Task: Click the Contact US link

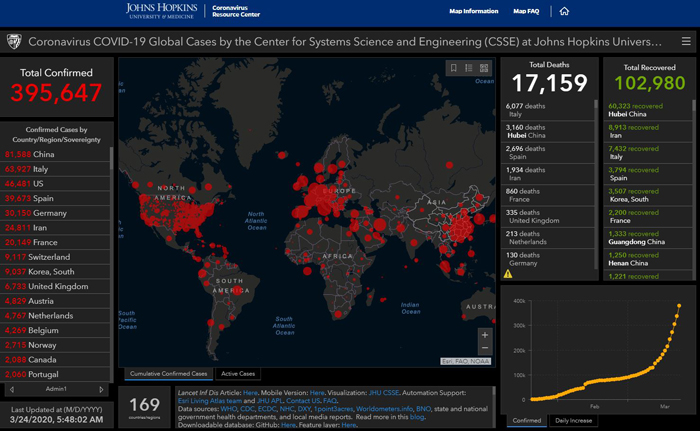Action: pos(303,401)
